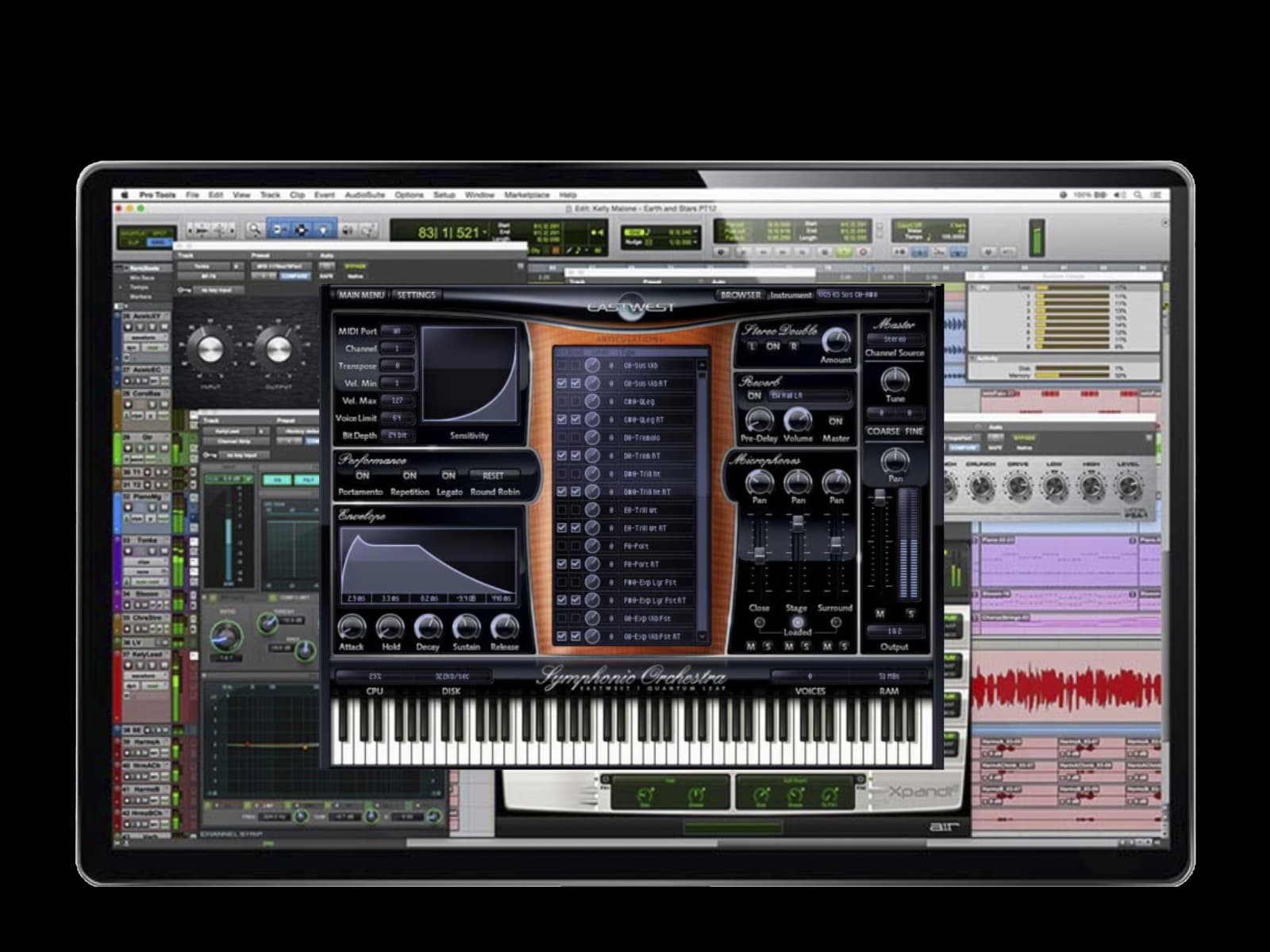Adjust the Sustain knob in Envelope section
Image resolution: width=1270 pixels, height=952 pixels.
466,627
